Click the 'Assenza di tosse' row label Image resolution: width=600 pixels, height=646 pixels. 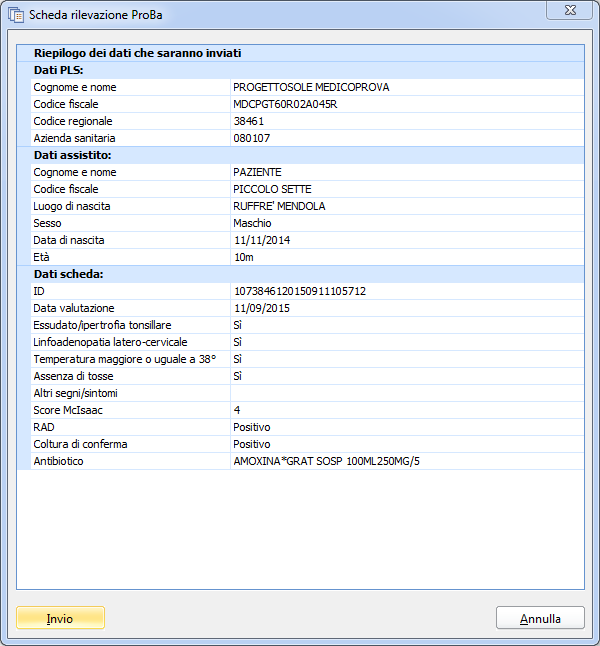click(x=73, y=376)
